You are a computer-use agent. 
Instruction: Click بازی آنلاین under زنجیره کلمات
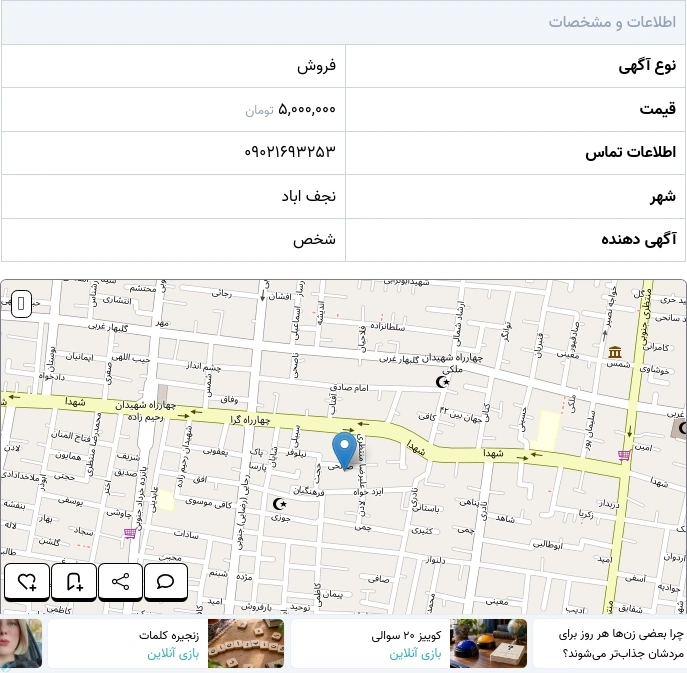(173, 654)
